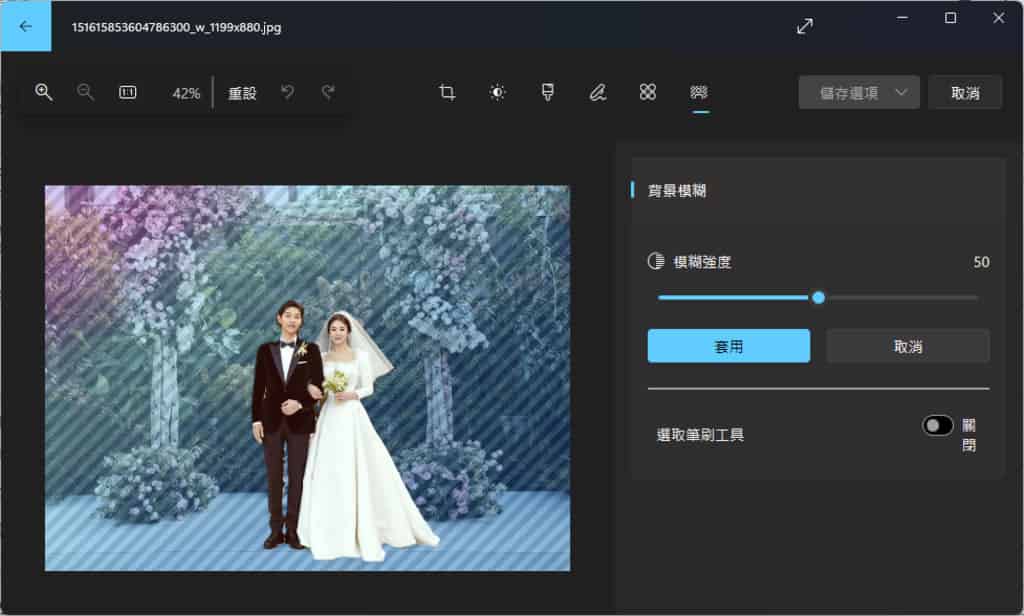1024x616 pixels.
Task: Cancel blur with panel 取消 button
Action: [907, 346]
